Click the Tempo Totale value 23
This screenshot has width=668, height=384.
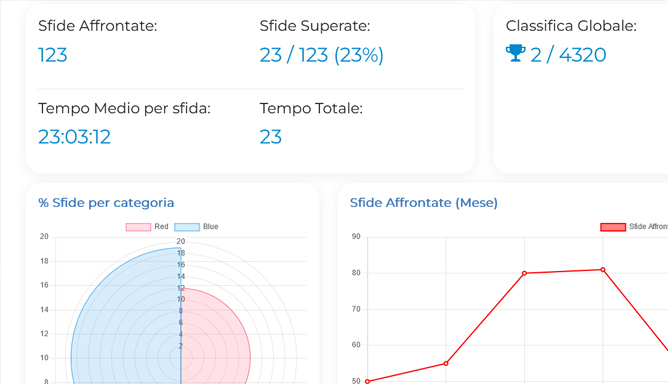coord(271,137)
